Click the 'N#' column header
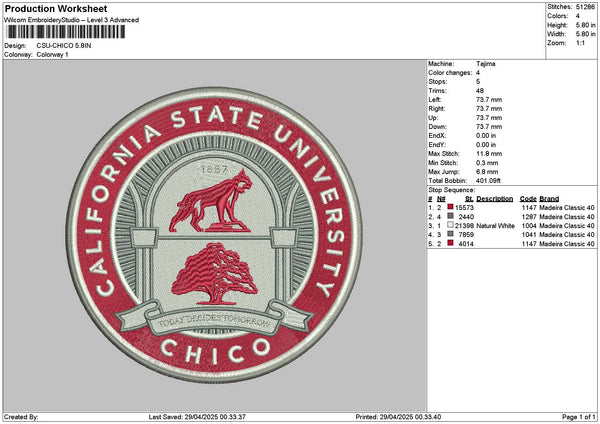 pos(441,199)
